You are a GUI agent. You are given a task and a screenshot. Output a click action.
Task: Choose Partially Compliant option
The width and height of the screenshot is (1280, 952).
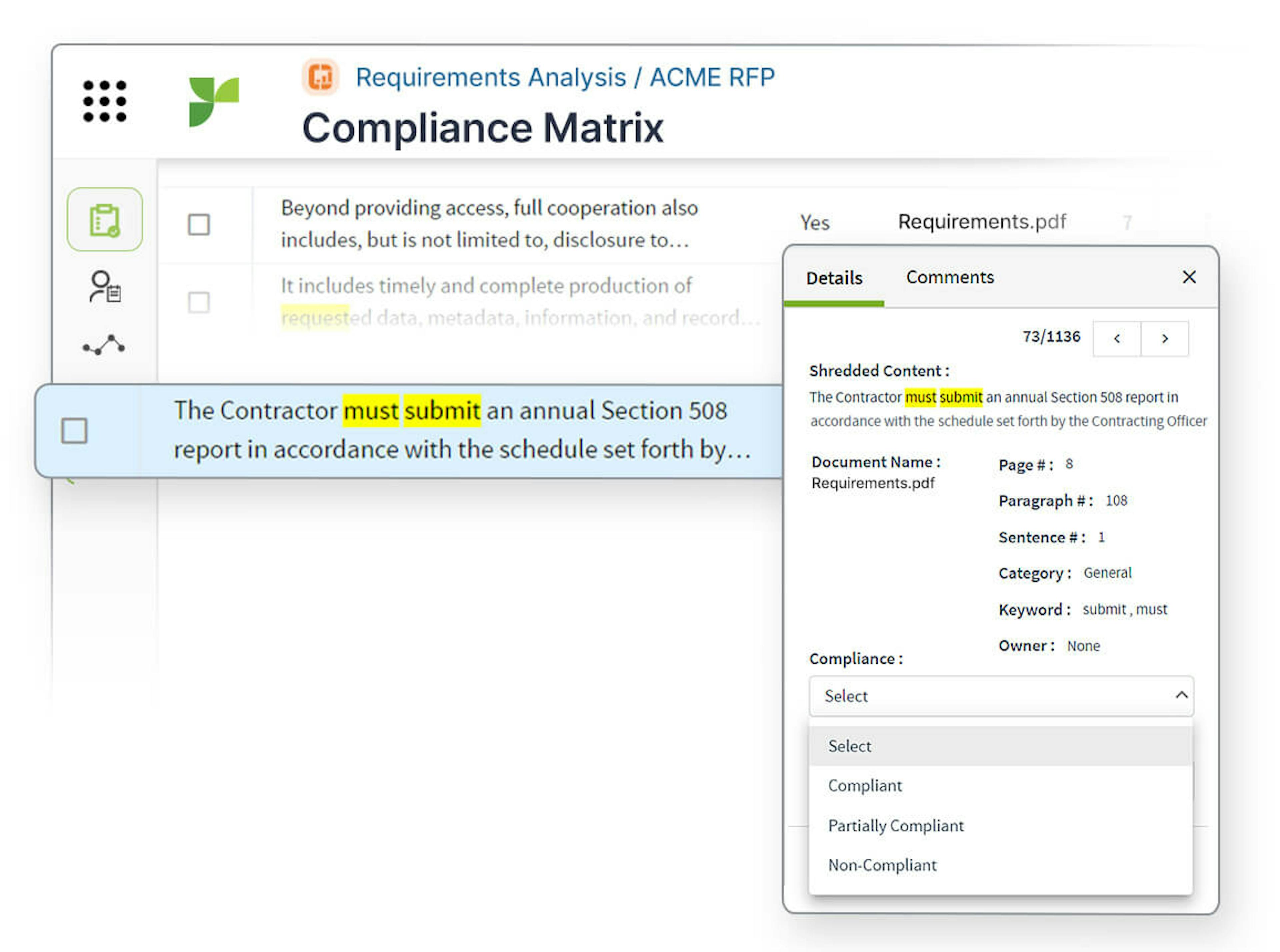pos(896,826)
